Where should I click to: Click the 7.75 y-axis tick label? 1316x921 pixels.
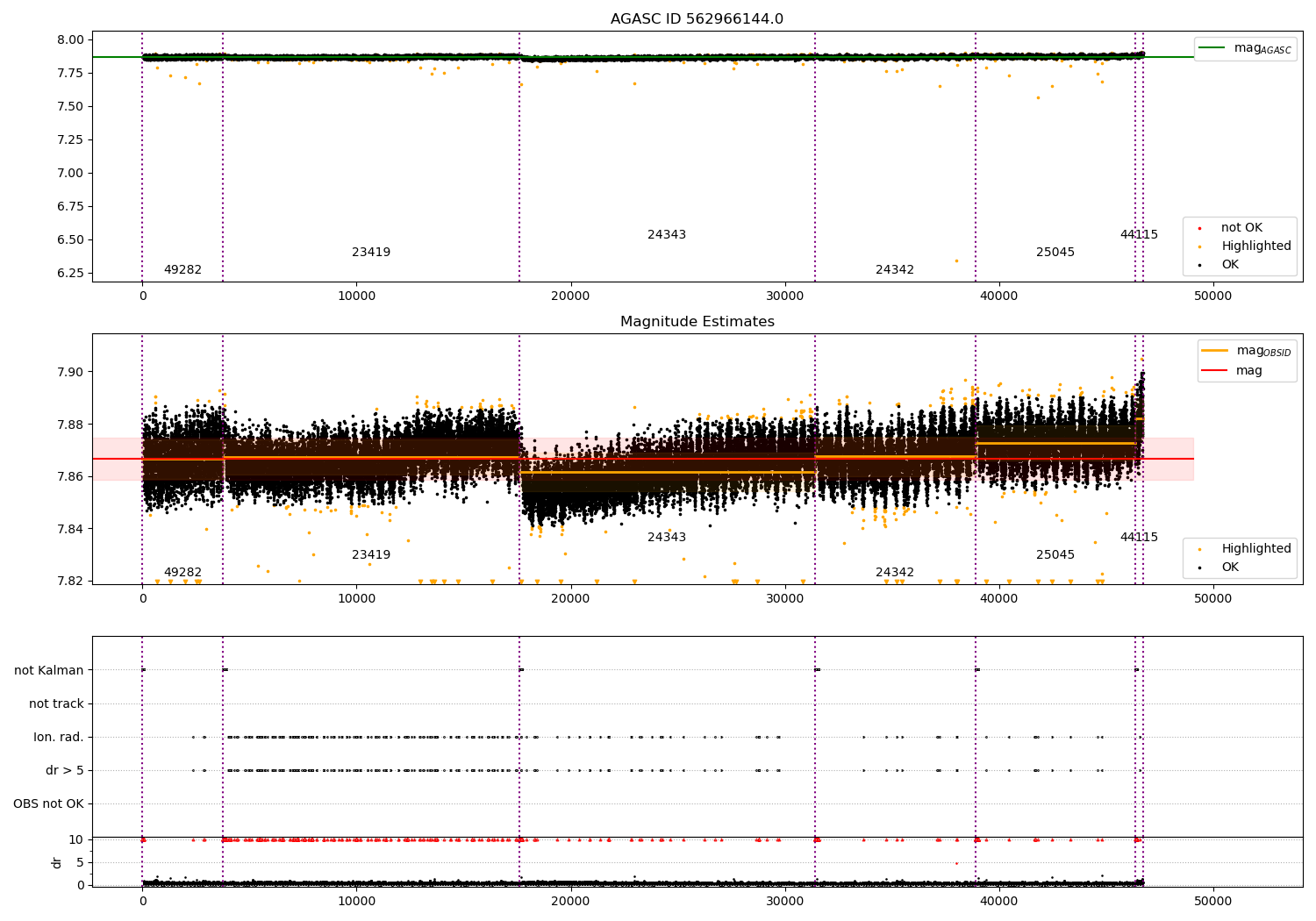coord(72,73)
